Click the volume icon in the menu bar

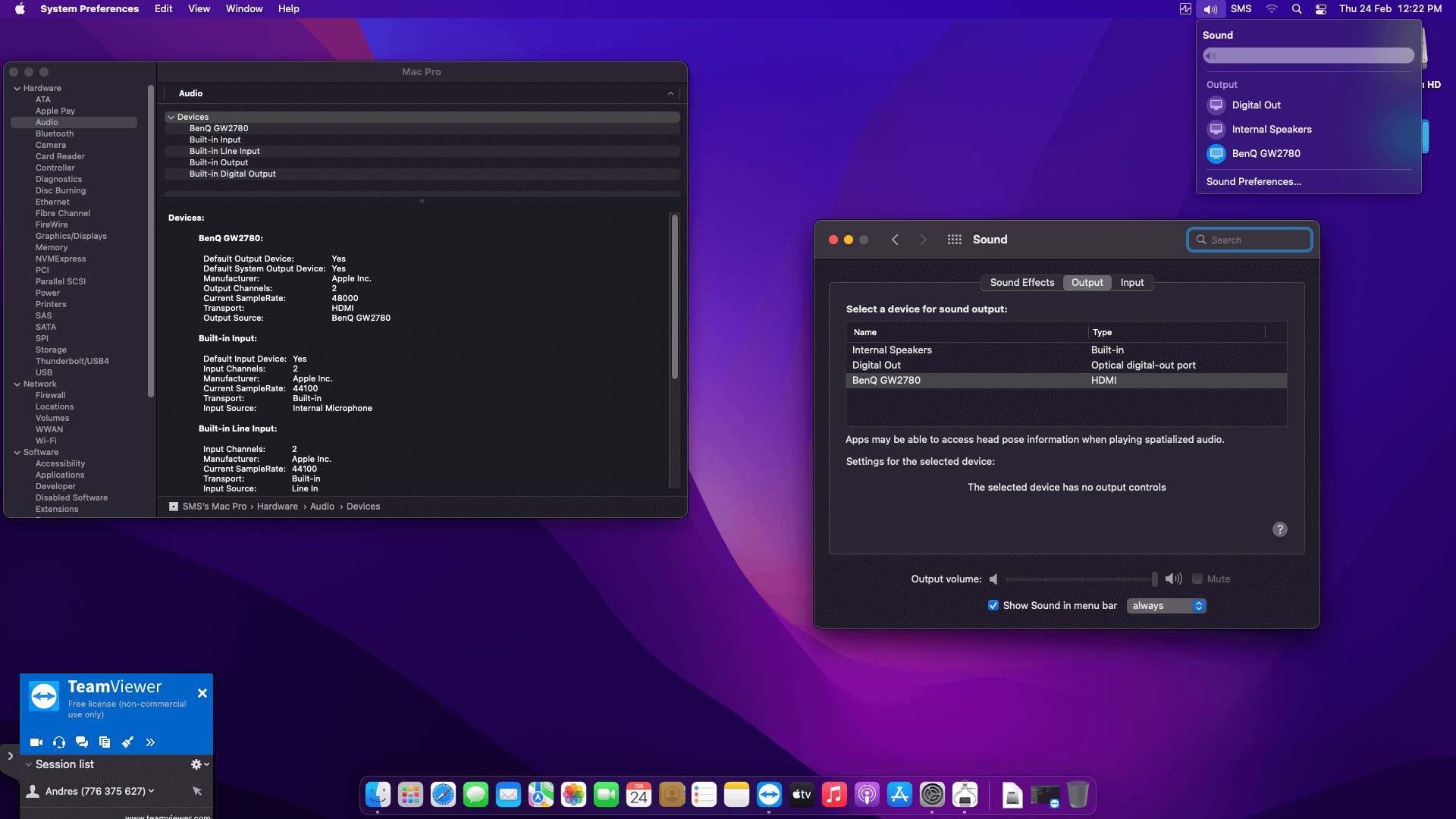coord(1210,9)
